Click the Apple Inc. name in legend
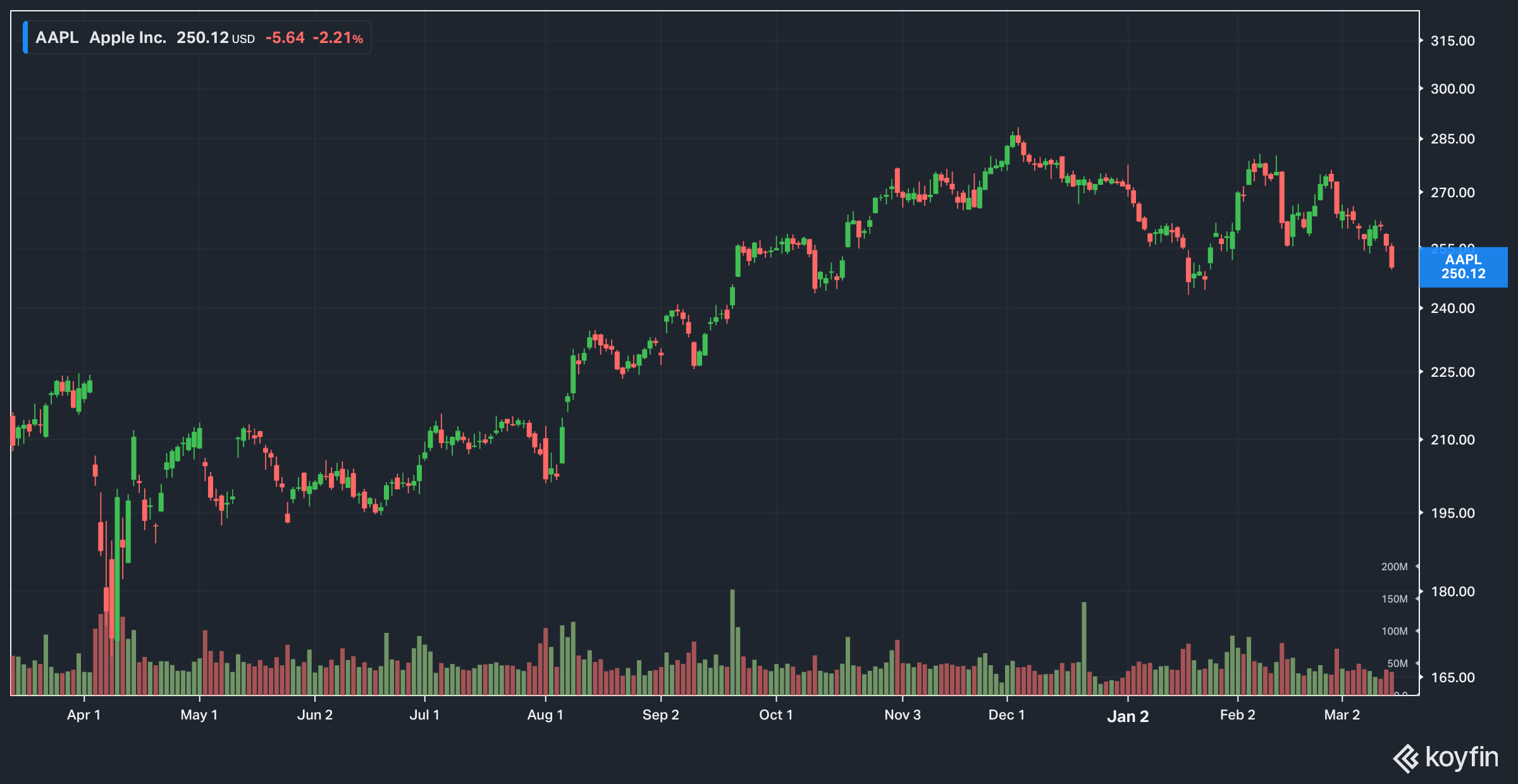Viewport: 1518px width, 784px height. coord(128,37)
